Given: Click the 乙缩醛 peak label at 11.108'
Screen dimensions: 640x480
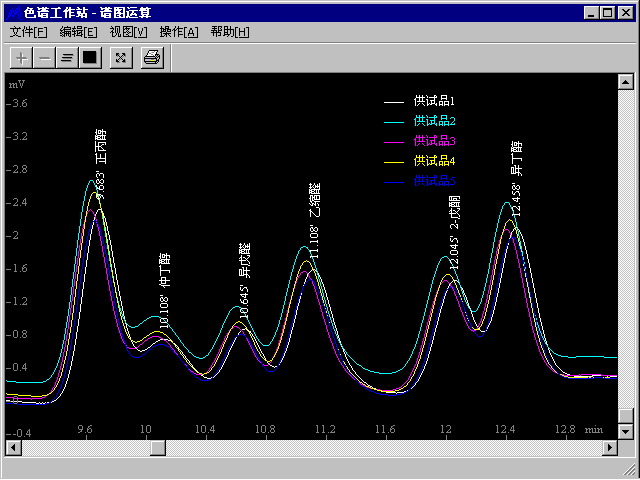Looking at the screenshot, I should [314, 221].
